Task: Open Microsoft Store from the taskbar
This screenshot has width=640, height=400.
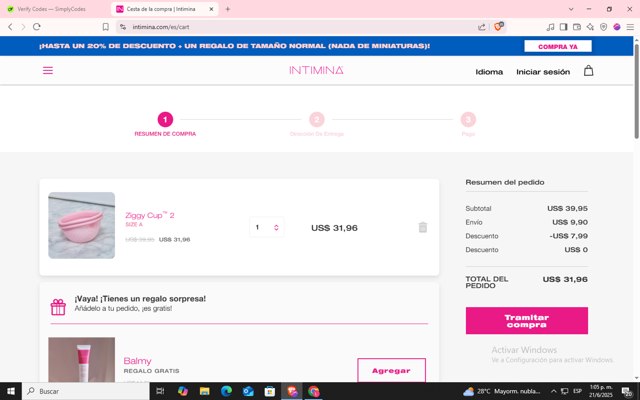Action: click(x=269, y=391)
